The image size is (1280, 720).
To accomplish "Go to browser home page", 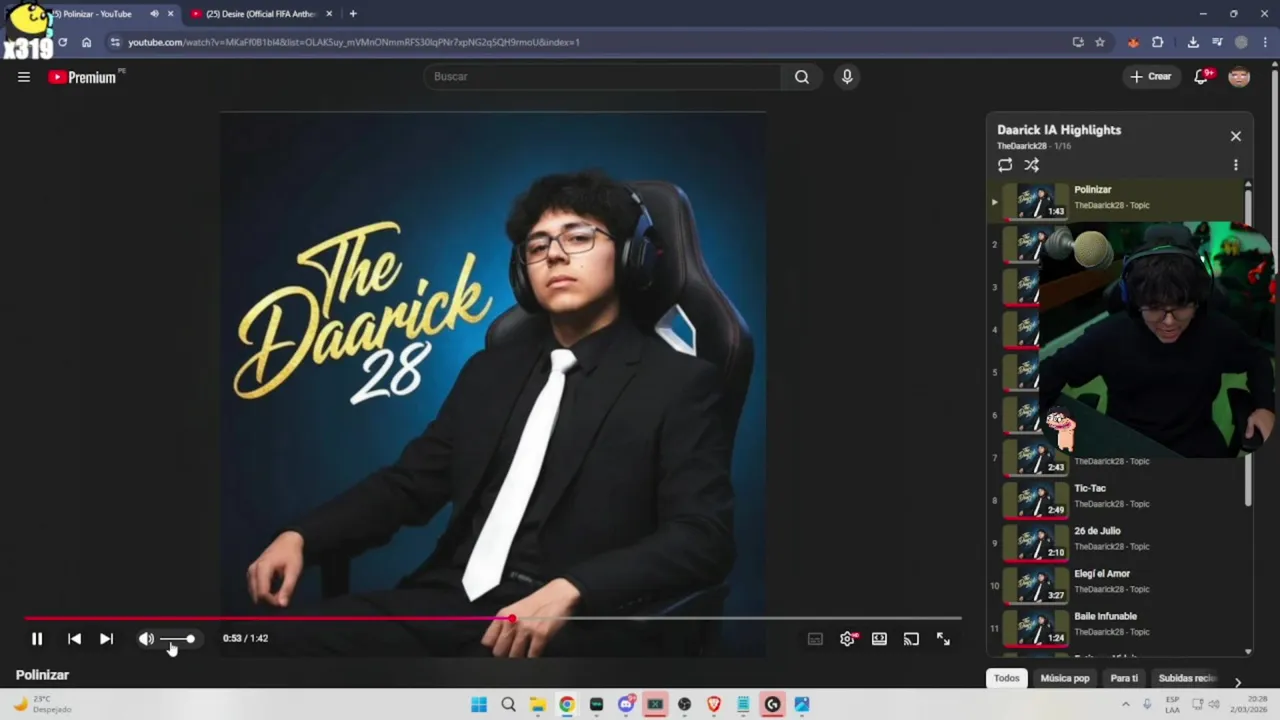I will coord(87,42).
